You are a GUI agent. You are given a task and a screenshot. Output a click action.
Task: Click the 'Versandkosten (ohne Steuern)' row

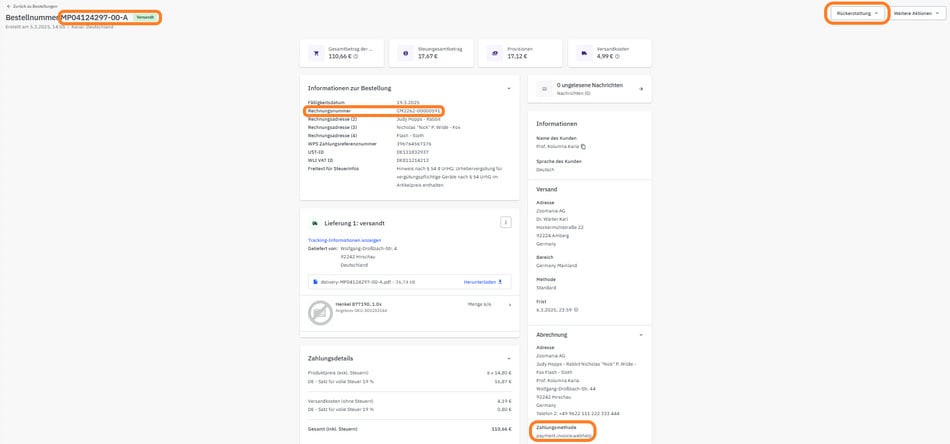point(410,401)
